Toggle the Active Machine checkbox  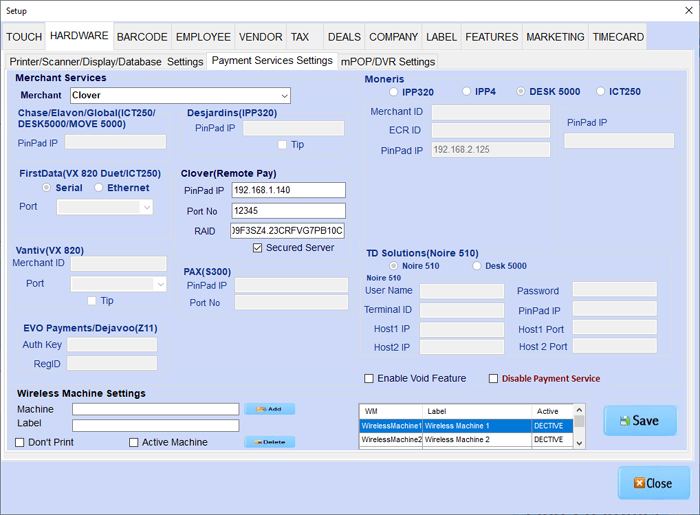pos(134,442)
